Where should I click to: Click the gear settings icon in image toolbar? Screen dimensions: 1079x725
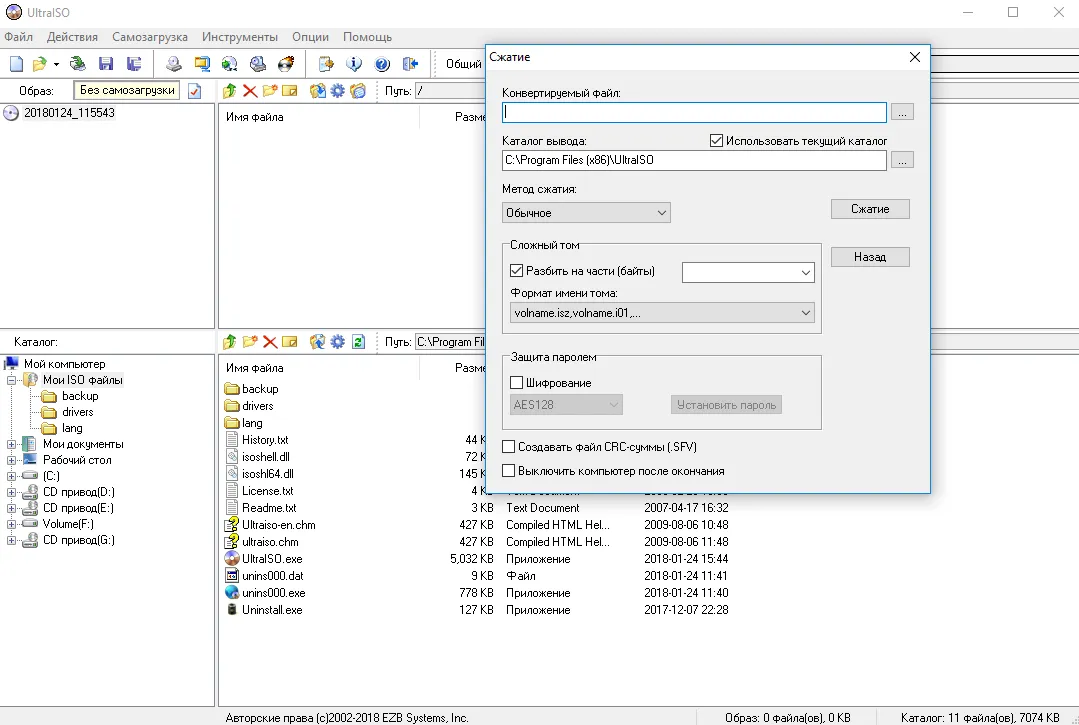[338, 91]
